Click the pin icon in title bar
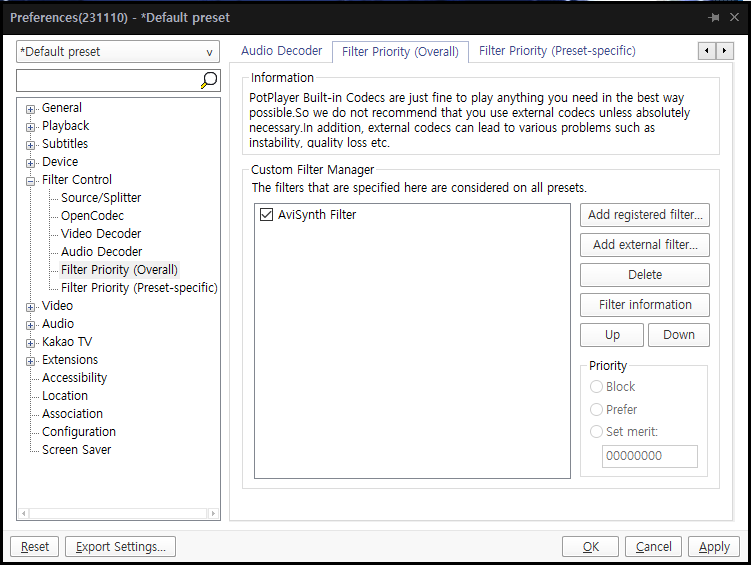 coord(713,17)
